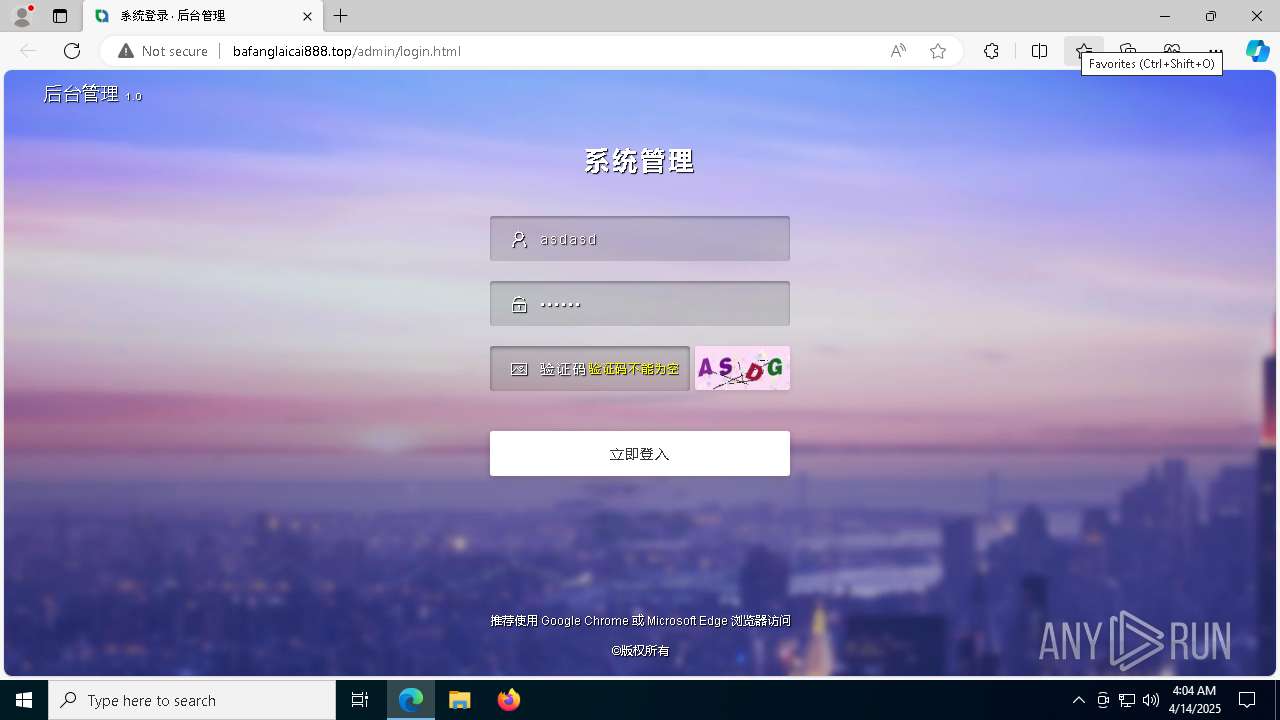Go back with the browser back arrow
Viewport: 1280px width, 720px height.
tap(28, 51)
